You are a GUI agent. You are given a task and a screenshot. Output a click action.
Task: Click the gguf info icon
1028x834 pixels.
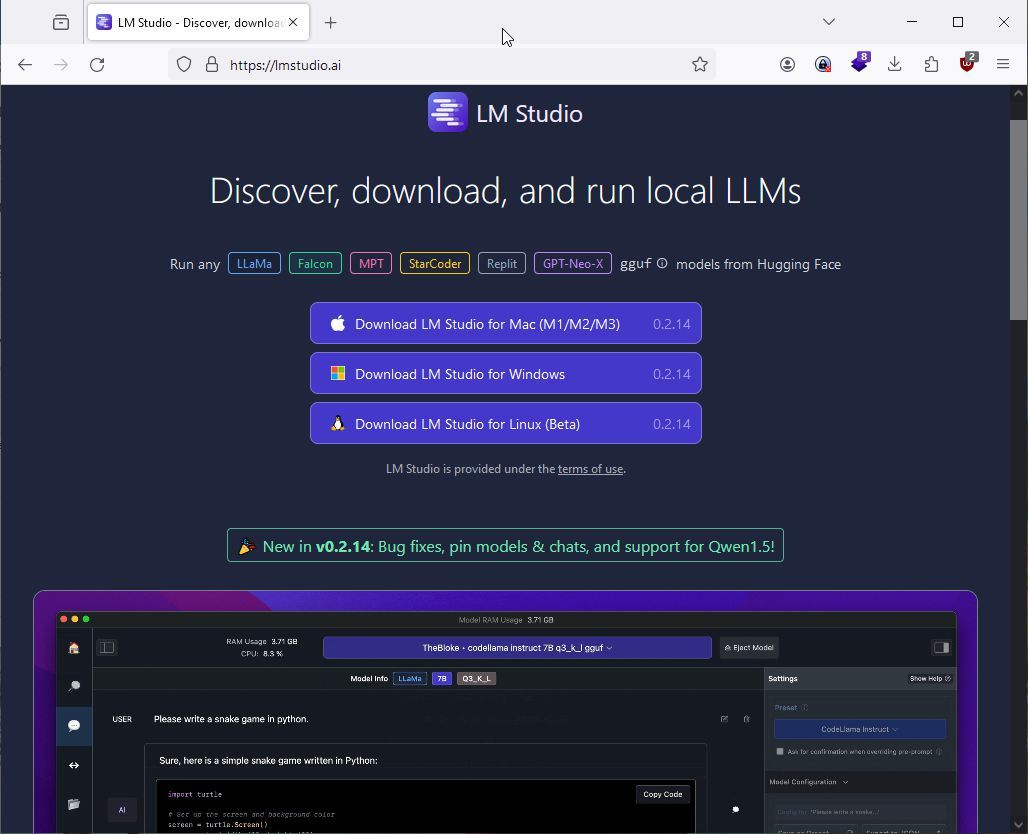point(662,264)
